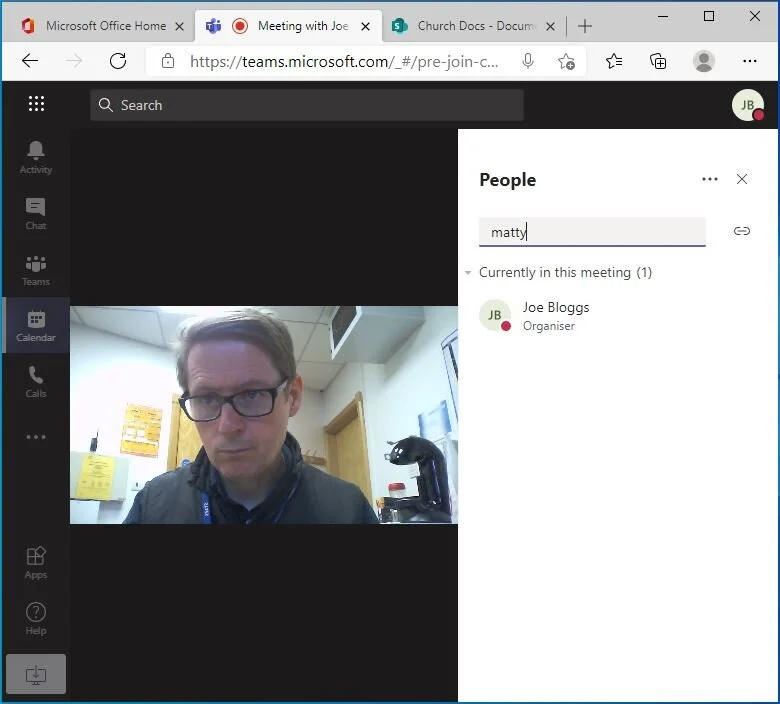
Task: Open the JB profile avatar menu
Action: pos(748,105)
